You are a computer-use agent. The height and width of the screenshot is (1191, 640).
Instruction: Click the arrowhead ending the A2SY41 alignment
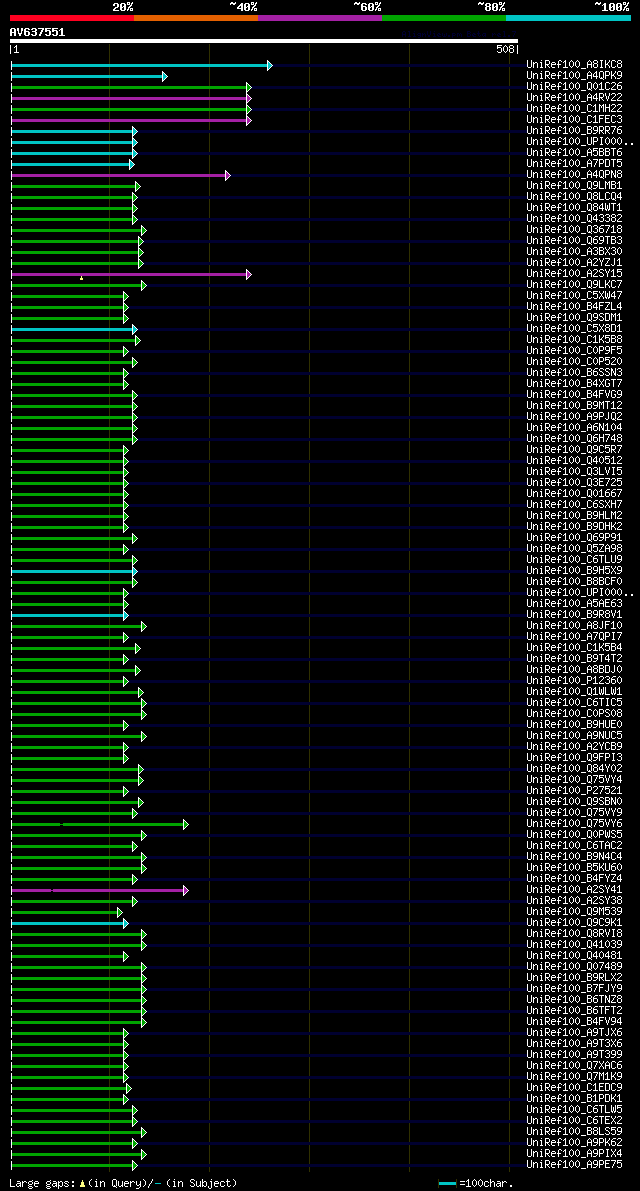[185, 890]
